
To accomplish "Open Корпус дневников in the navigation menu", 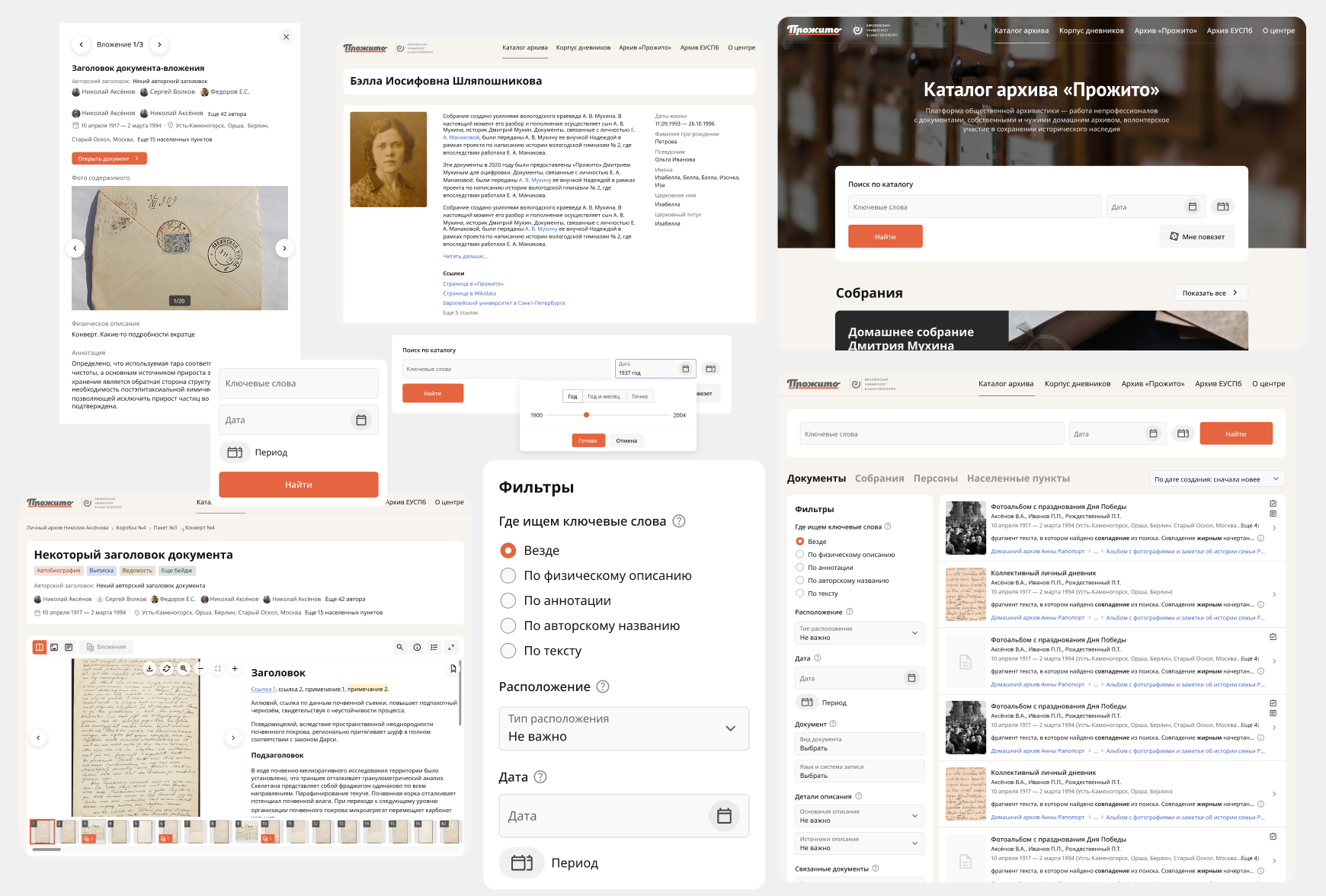I will tap(1091, 30).
